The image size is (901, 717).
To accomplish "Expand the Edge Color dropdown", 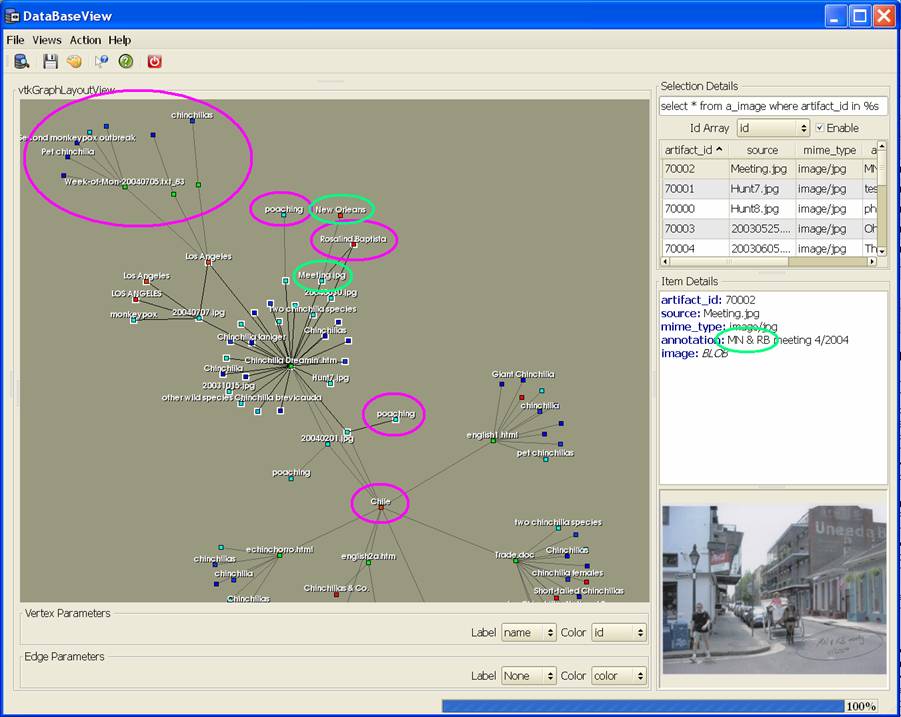I will [618, 676].
